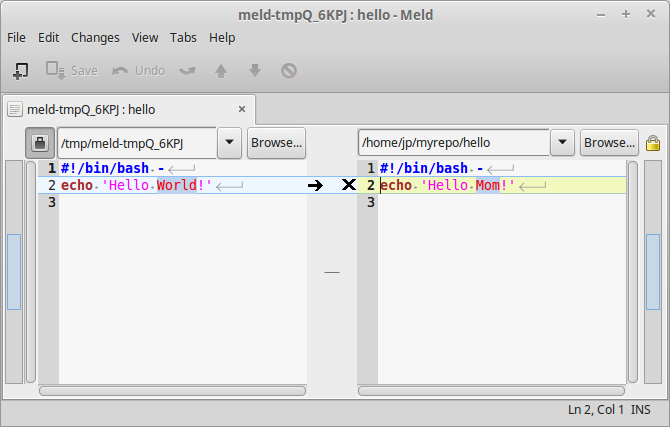670x427 pixels.
Task: Open the Edit menu
Action: (48, 38)
